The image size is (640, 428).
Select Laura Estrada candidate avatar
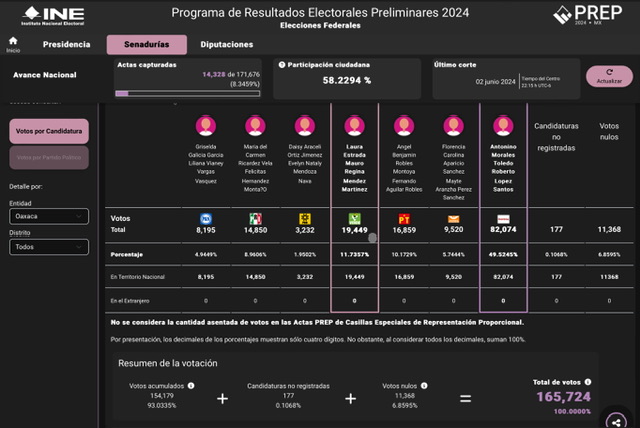[354, 125]
